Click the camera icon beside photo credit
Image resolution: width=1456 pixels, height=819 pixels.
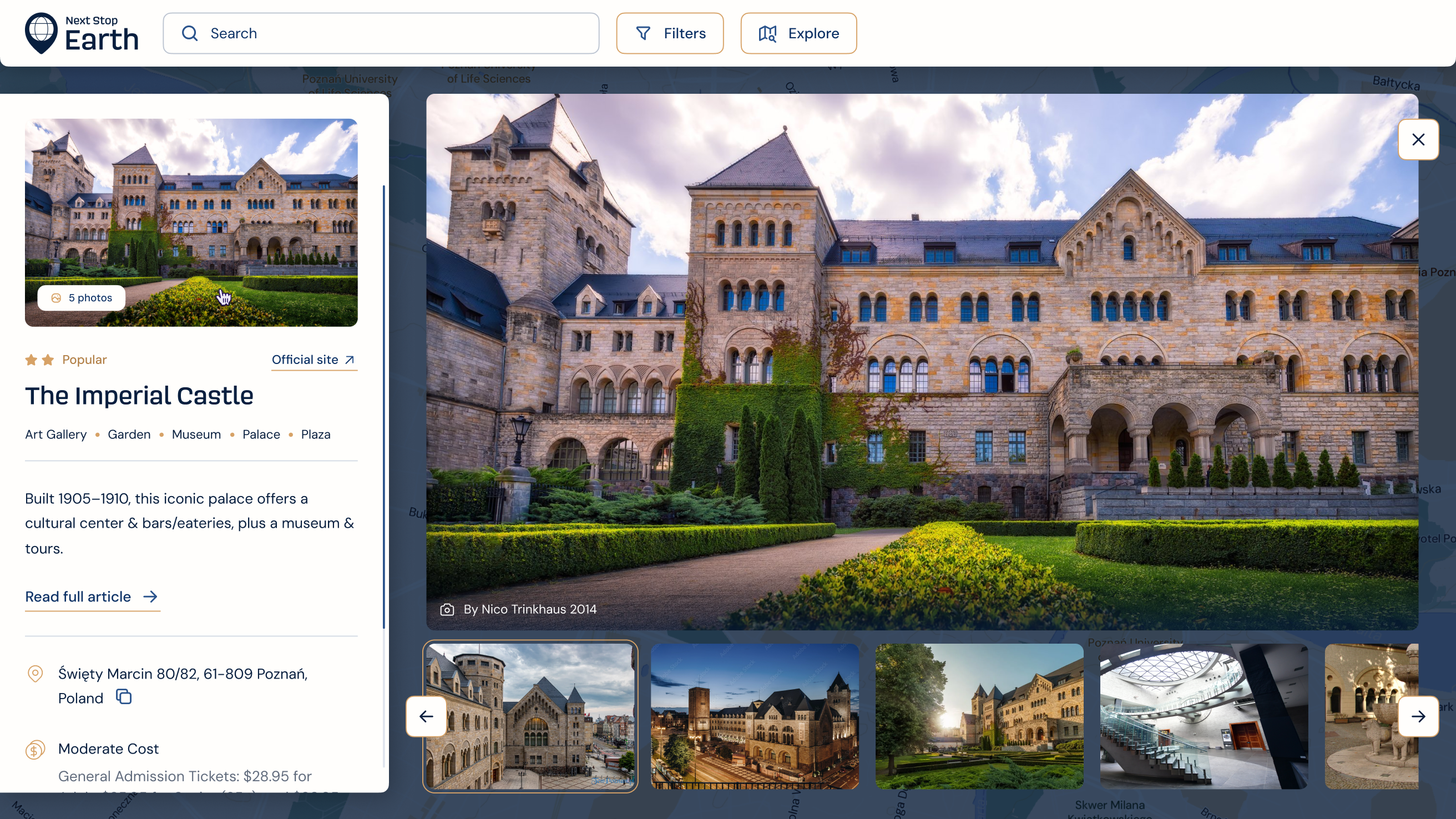[x=447, y=609]
